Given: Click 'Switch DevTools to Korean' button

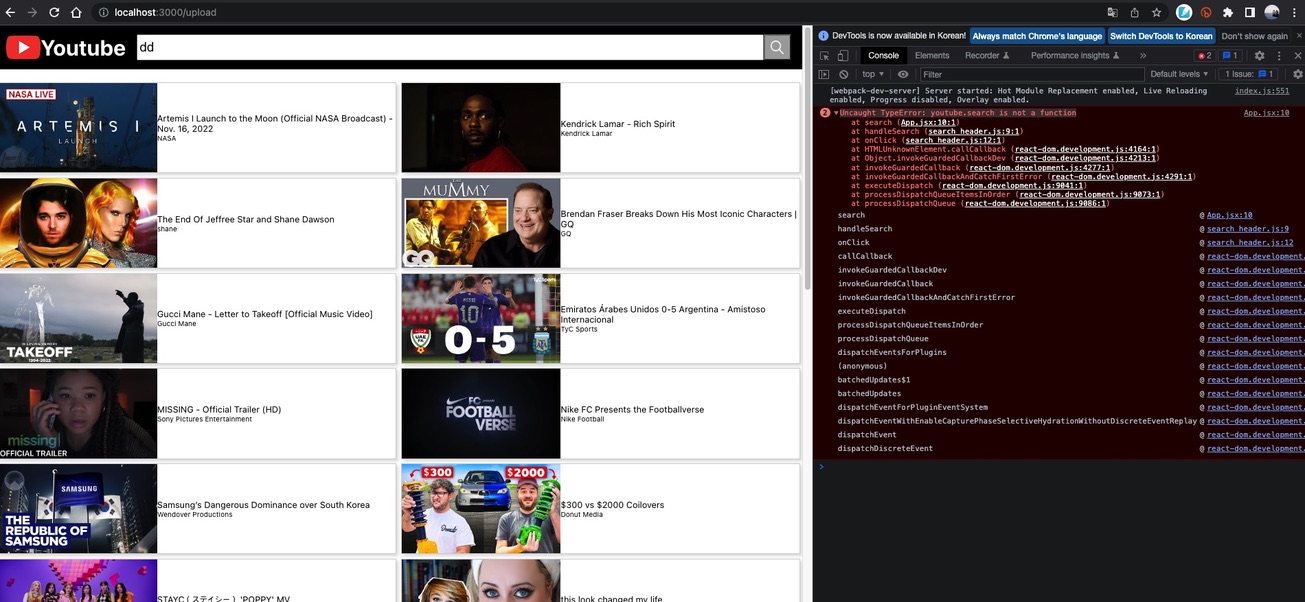Looking at the screenshot, I should tap(1161, 36).
